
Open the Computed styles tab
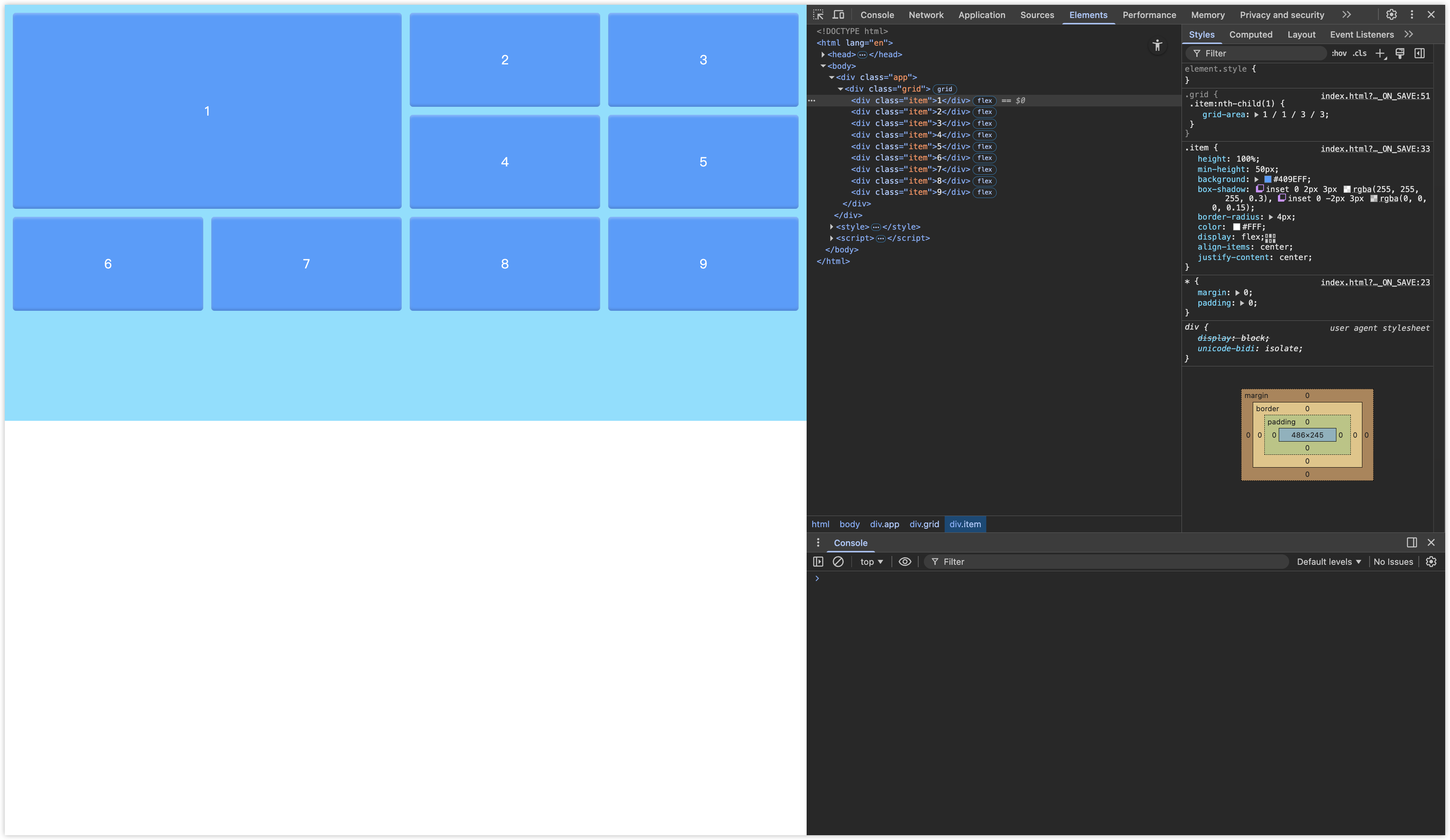[1250, 34]
